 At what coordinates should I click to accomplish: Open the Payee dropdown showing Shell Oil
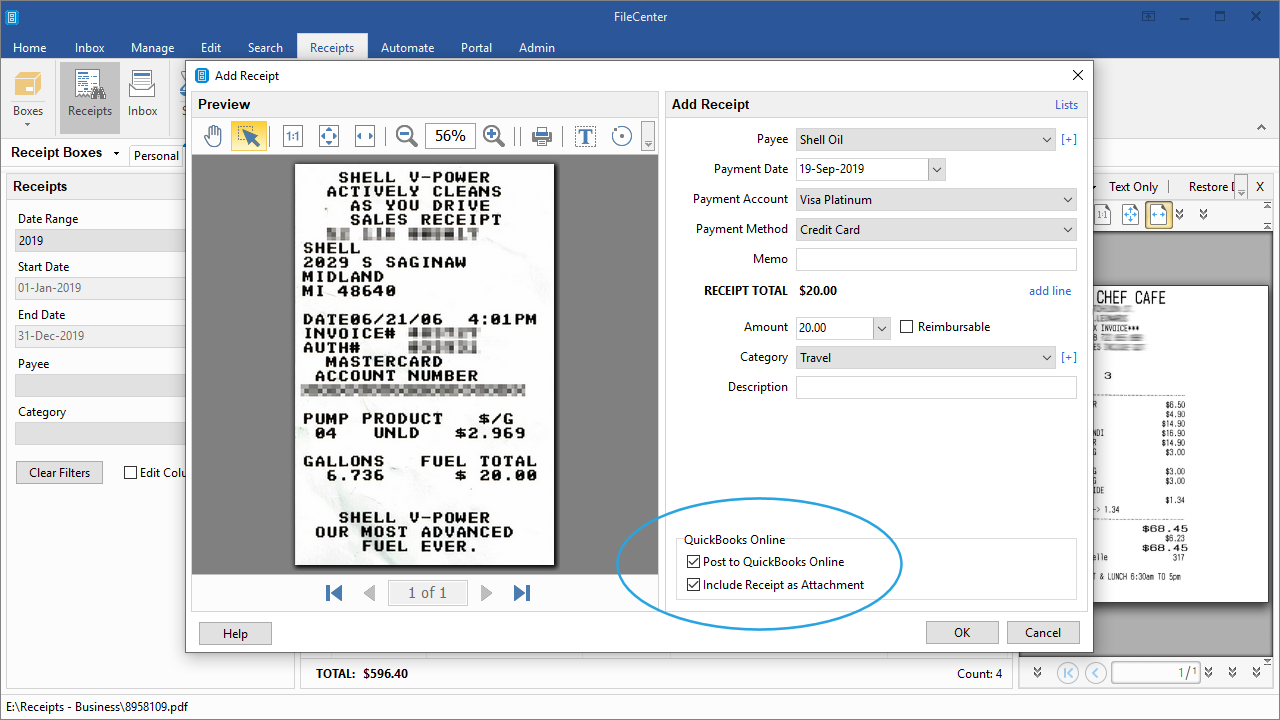925,140
